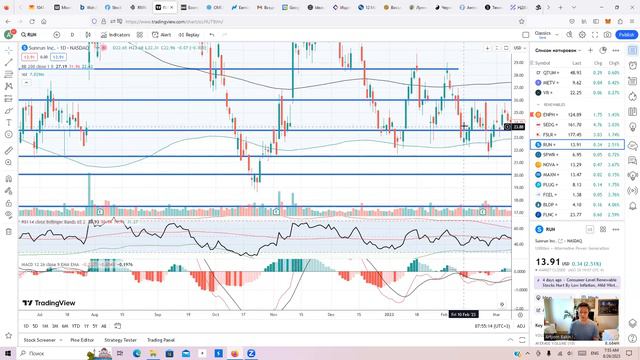Open Zoom app from taskbar
Screen dimensions: 640x360
[251, 353]
